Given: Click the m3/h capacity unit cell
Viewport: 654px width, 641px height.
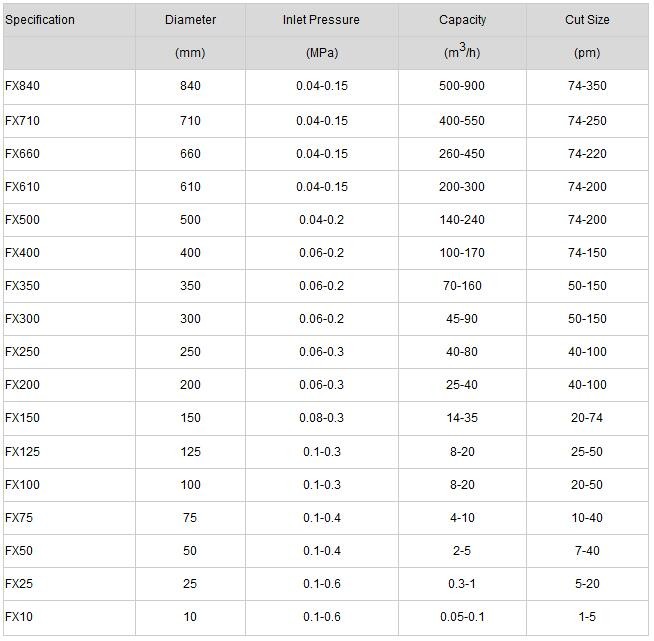Looking at the screenshot, I should [462, 52].
